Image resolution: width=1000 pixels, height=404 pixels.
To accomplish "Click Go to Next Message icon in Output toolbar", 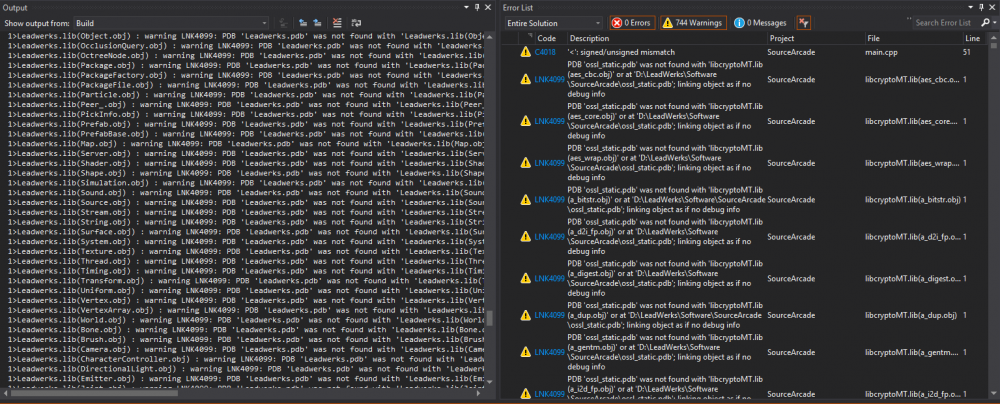I will click(x=317, y=22).
